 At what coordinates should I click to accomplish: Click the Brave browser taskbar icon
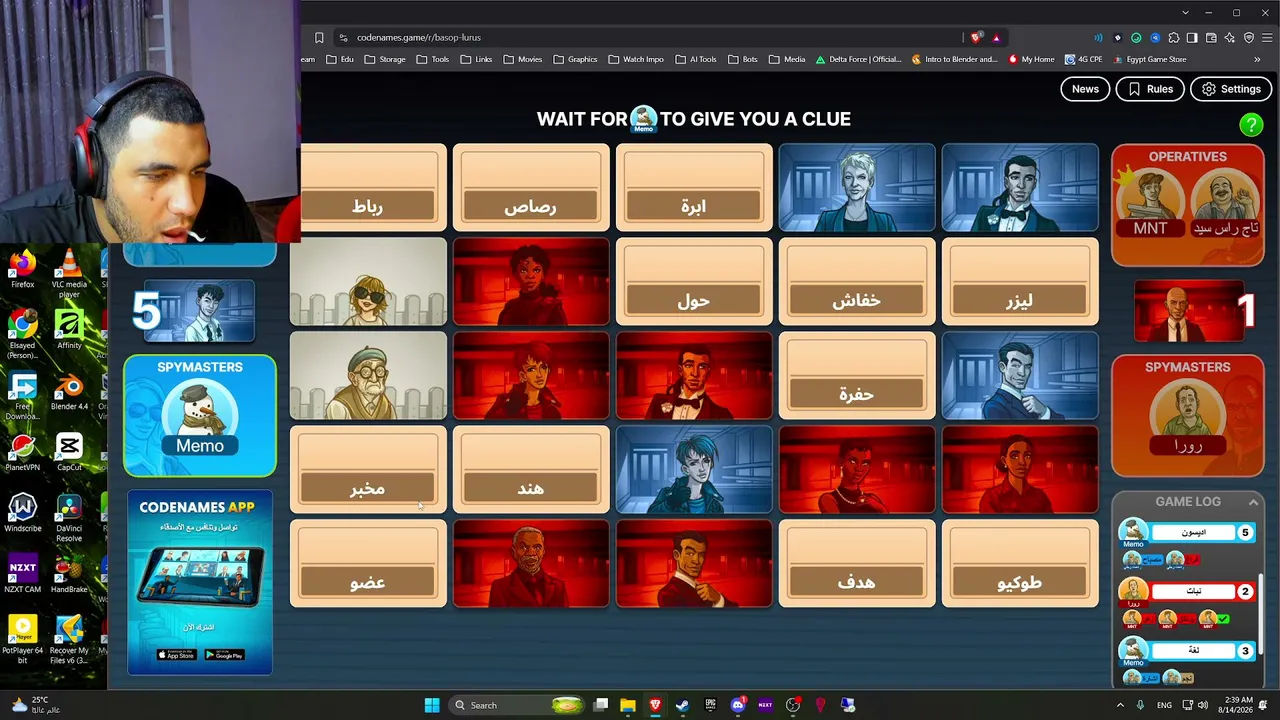(655, 705)
